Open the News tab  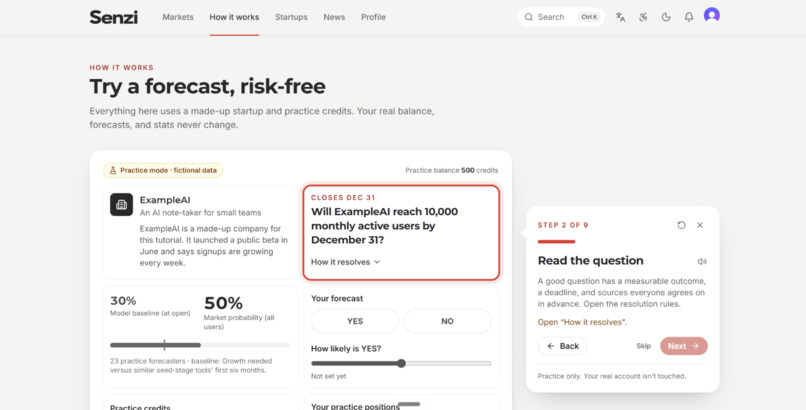(334, 17)
